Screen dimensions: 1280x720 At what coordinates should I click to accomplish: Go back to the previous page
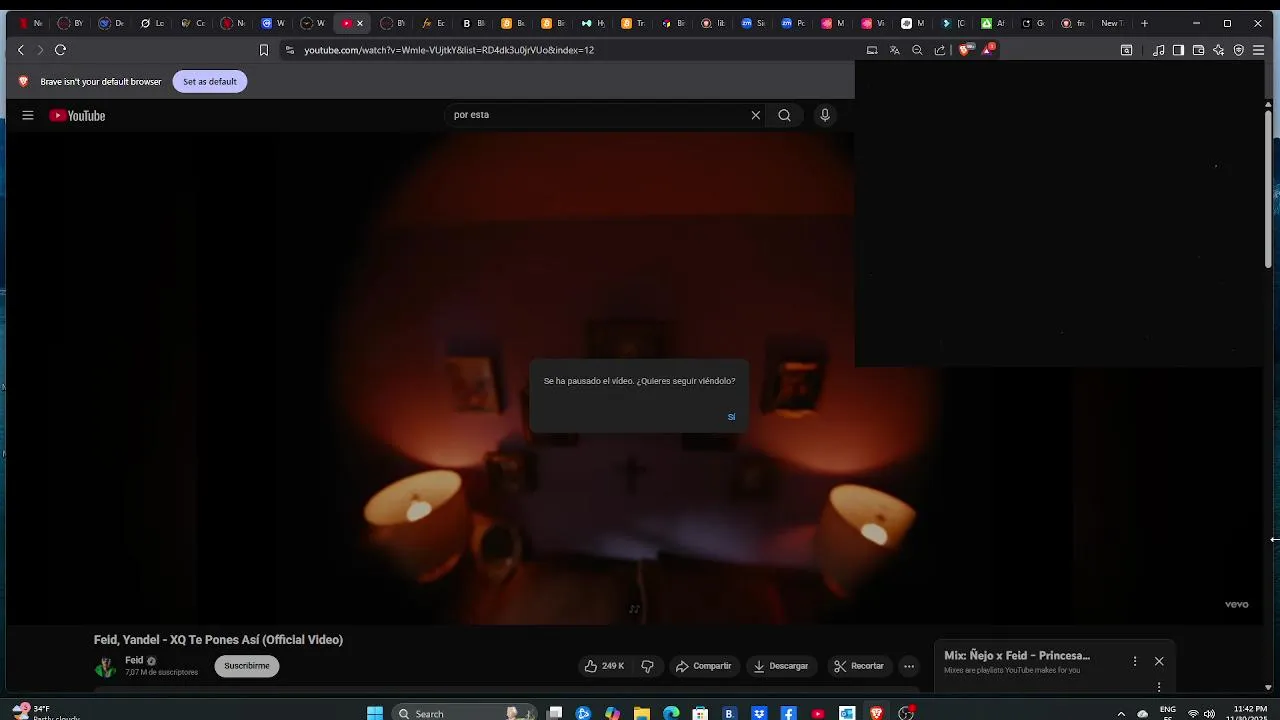point(21,50)
